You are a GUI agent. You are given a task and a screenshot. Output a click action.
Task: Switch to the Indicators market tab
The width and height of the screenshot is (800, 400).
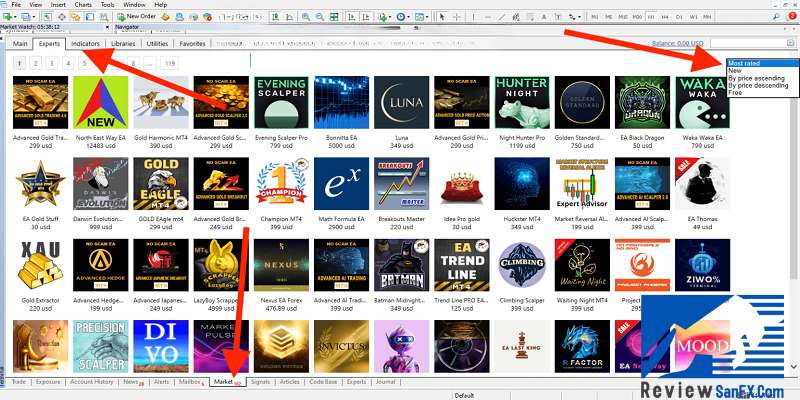click(85, 44)
